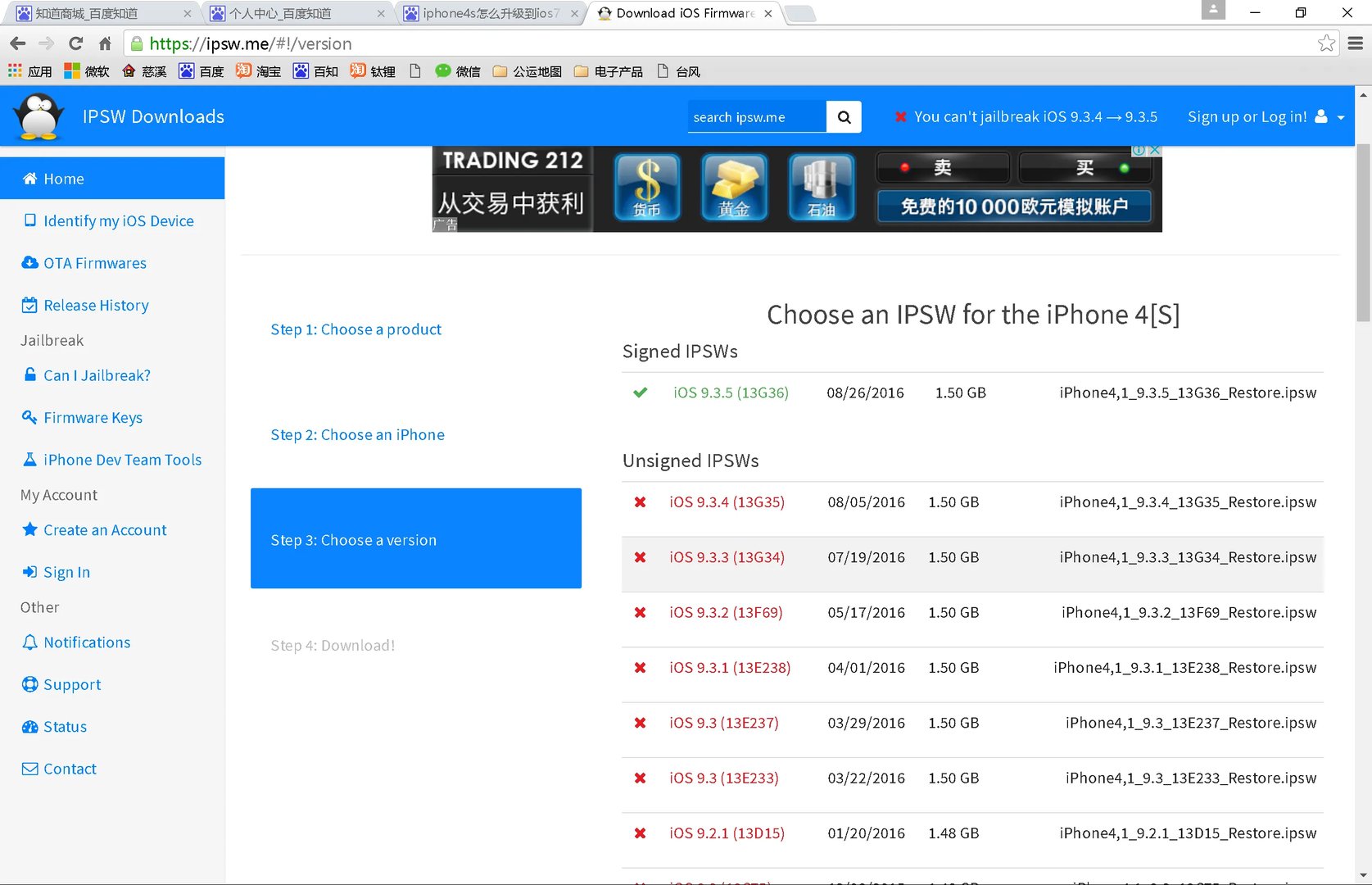Image resolution: width=1372 pixels, height=885 pixels.
Task: Select OTA Firmwares cloud icon
Action: pos(29,262)
